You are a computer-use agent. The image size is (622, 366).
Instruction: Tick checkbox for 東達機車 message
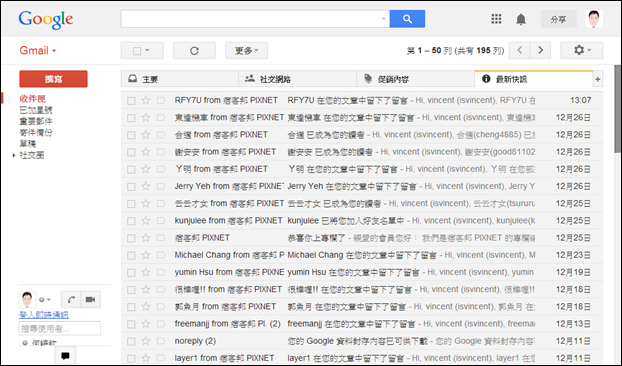131,118
